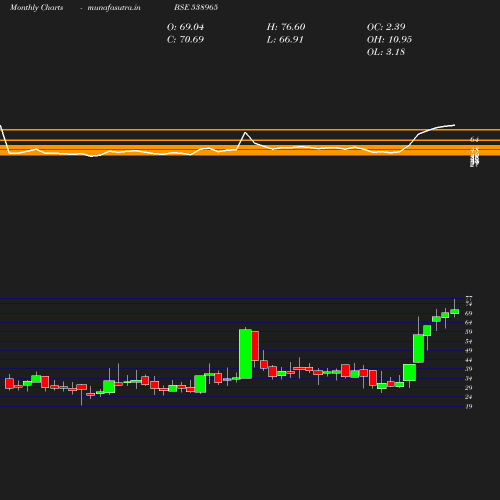Image resolution: width=500 pixels, height=500 pixels.
Task: Click the 49 price axis label
Action: 469,351
